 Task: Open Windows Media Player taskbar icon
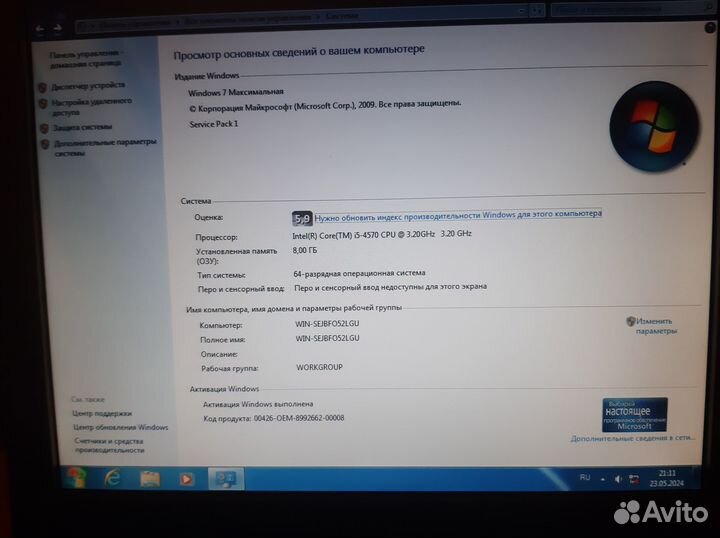point(186,479)
